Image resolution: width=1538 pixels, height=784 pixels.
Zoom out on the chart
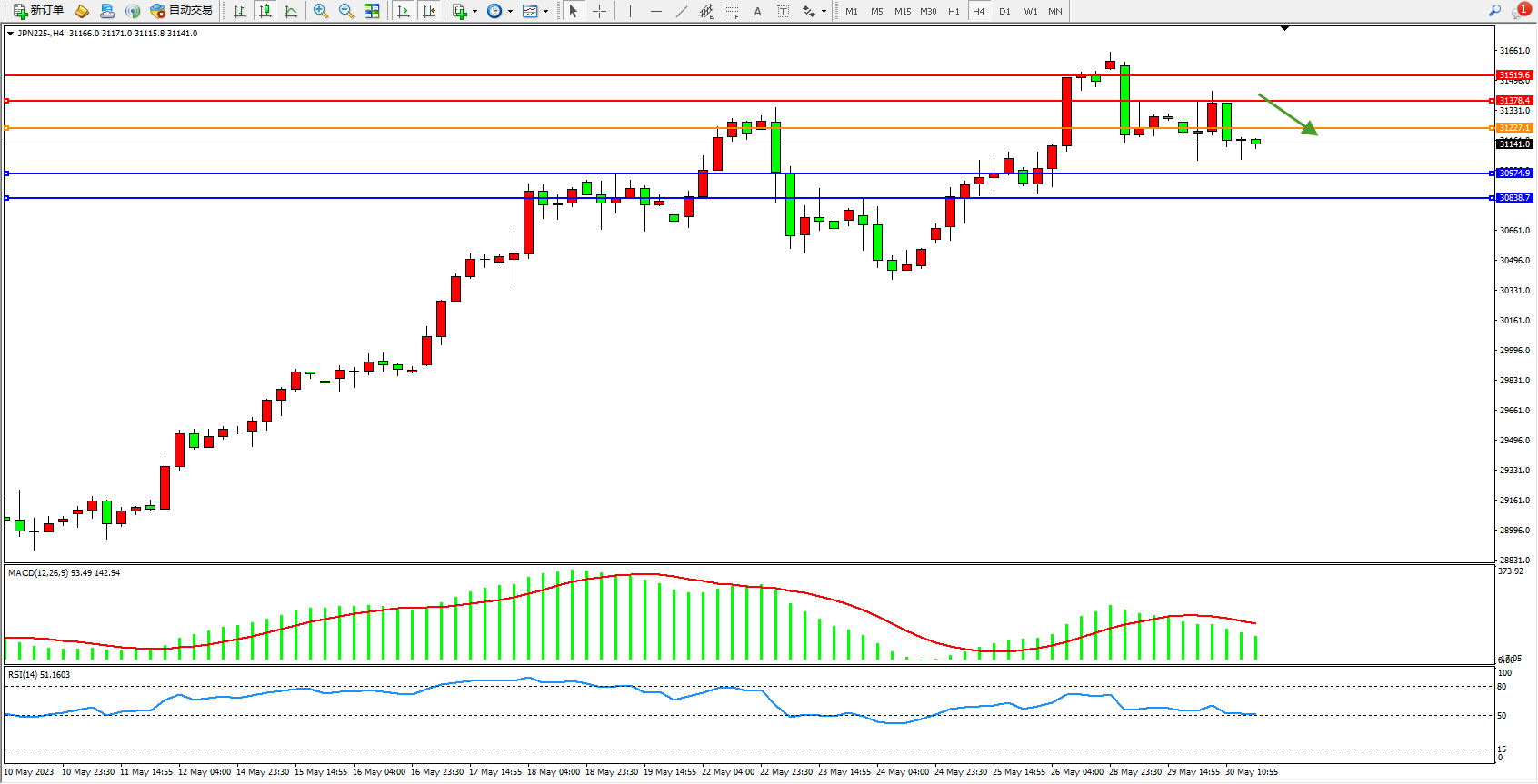point(346,11)
